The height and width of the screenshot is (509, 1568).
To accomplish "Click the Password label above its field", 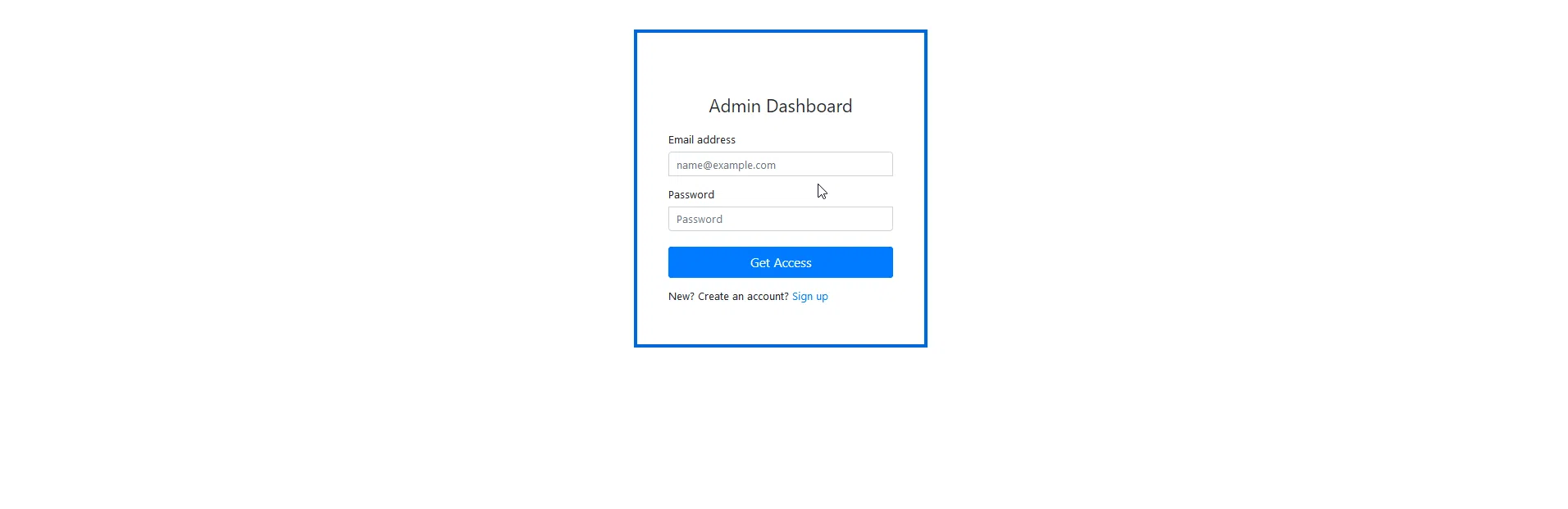I will 691,194.
